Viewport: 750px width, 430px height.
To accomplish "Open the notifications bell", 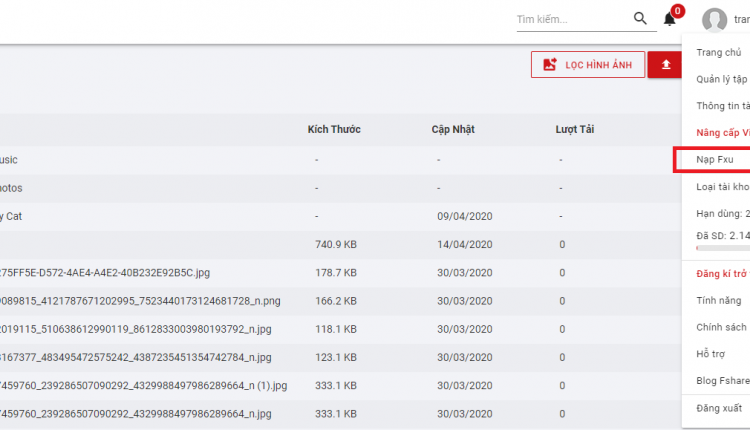I will pyautogui.click(x=670, y=19).
